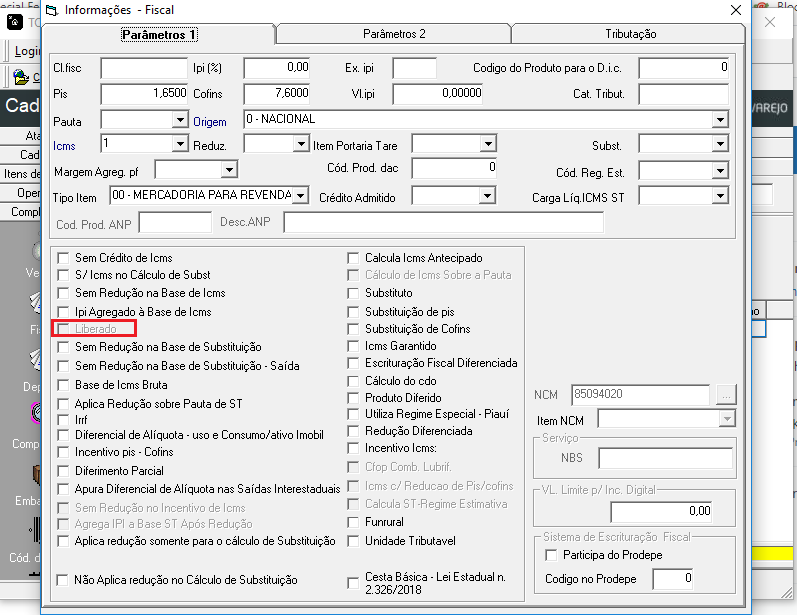Image resolution: width=797 pixels, height=615 pixels.
Task: Enable Escrituração Fiscal Diferenciada
Action: [353, 363]
